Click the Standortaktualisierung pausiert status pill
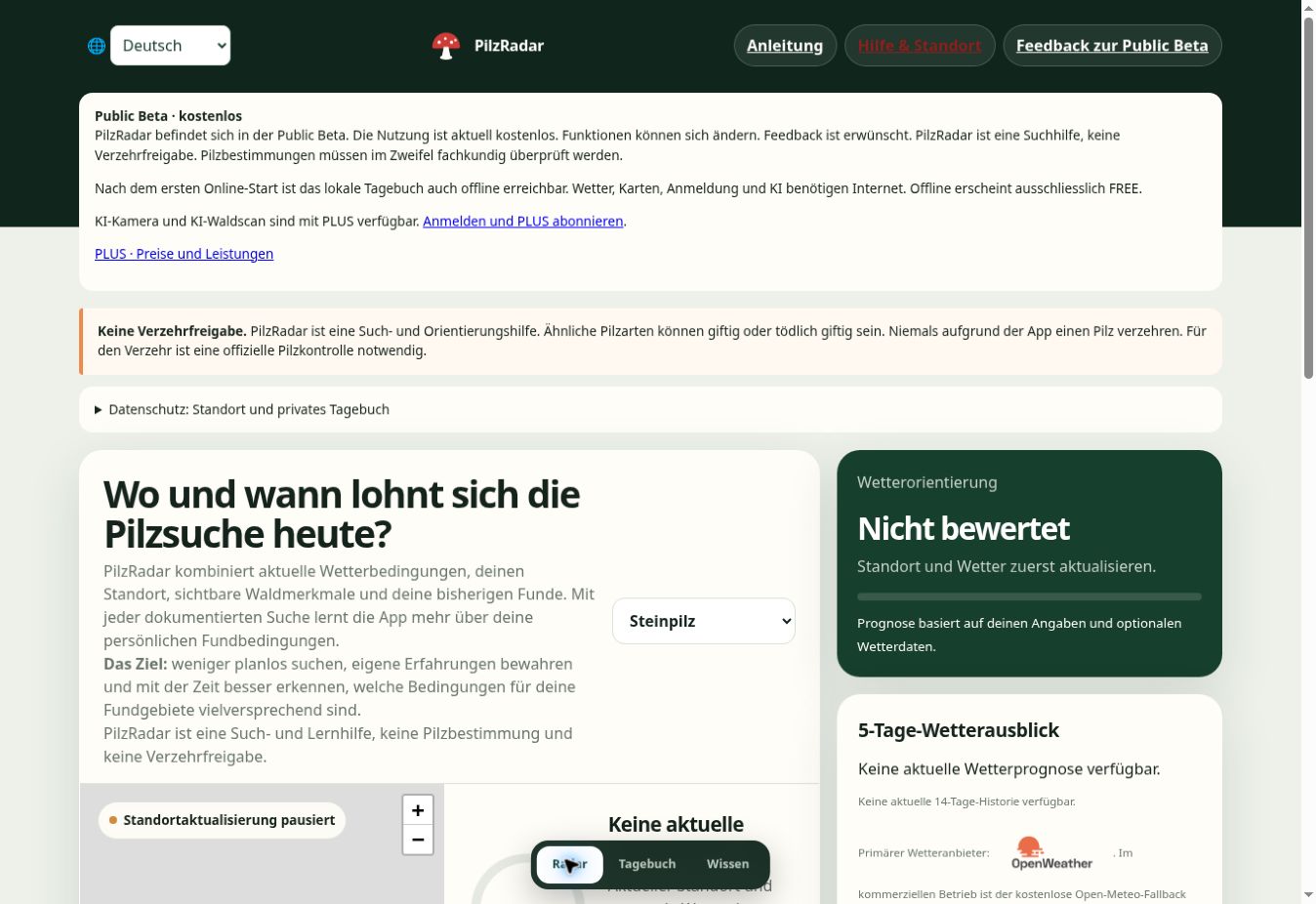1316x904 pixels. tap(223, 820)
